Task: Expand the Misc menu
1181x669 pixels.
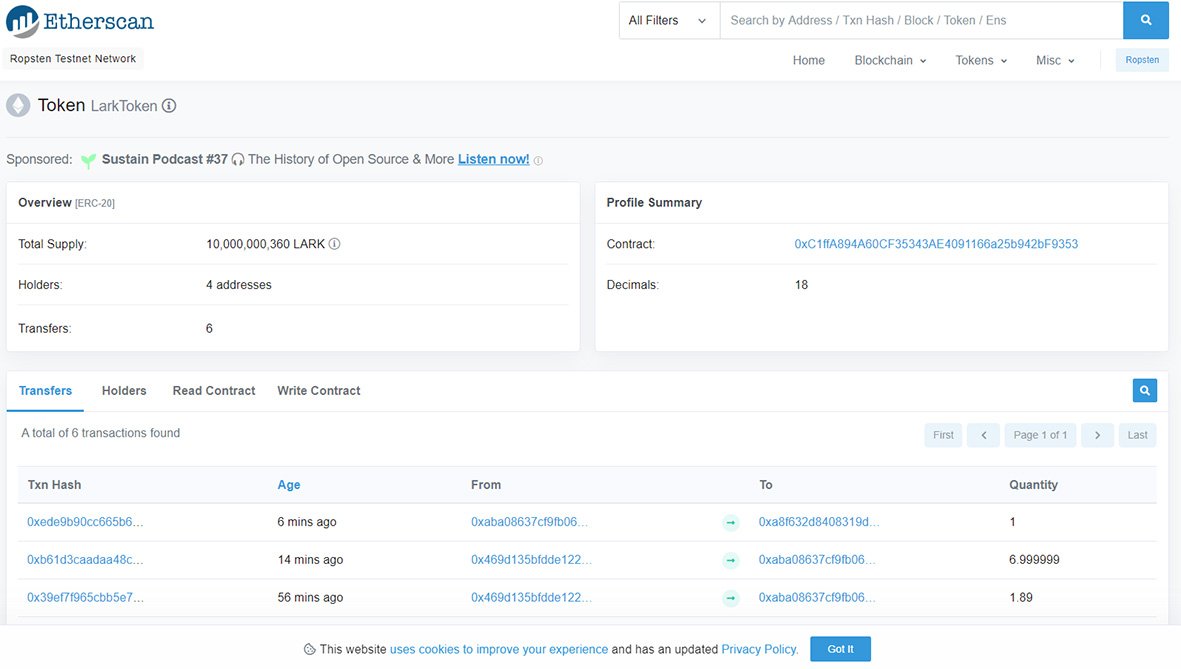Action: pyautogui.click(x=1055, y=60)
